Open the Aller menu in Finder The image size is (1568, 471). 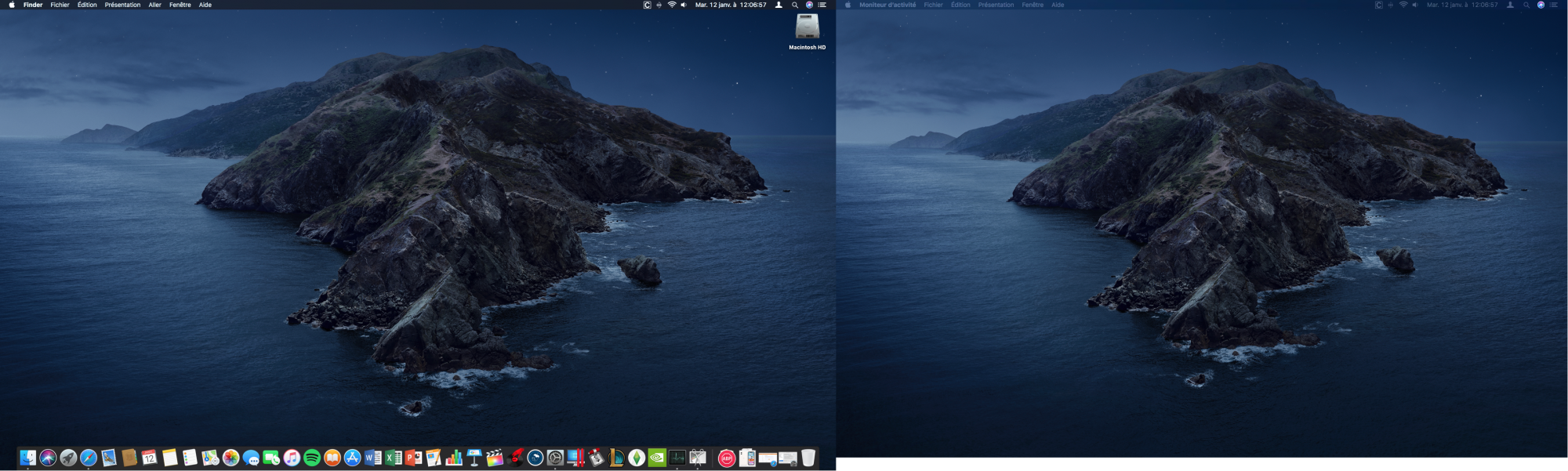(155, 5)
